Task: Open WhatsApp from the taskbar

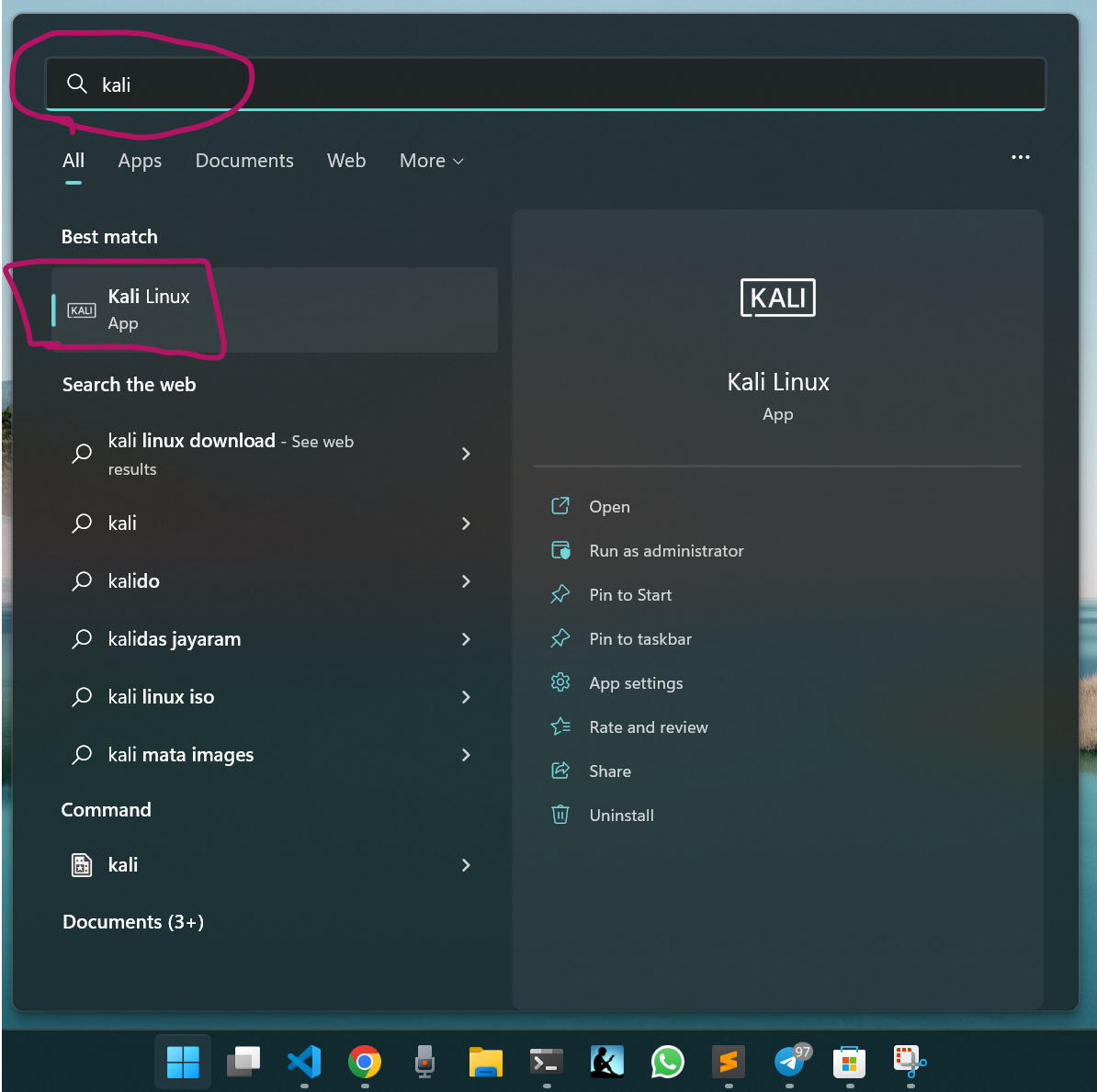Action: tap(667, 1062)
